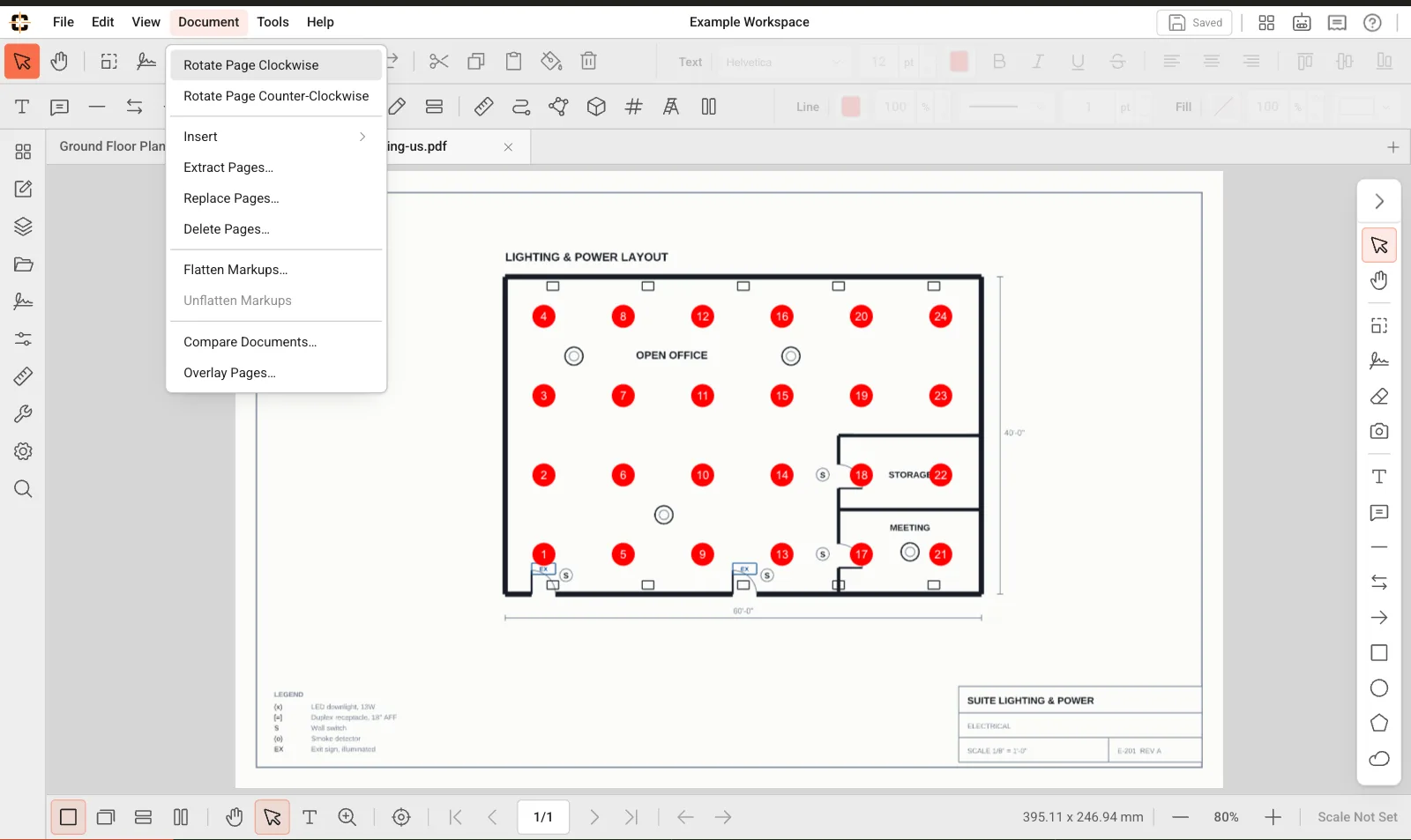Click the Paste clipboard icon
The image size is (1411, 840).
(513, 62)
